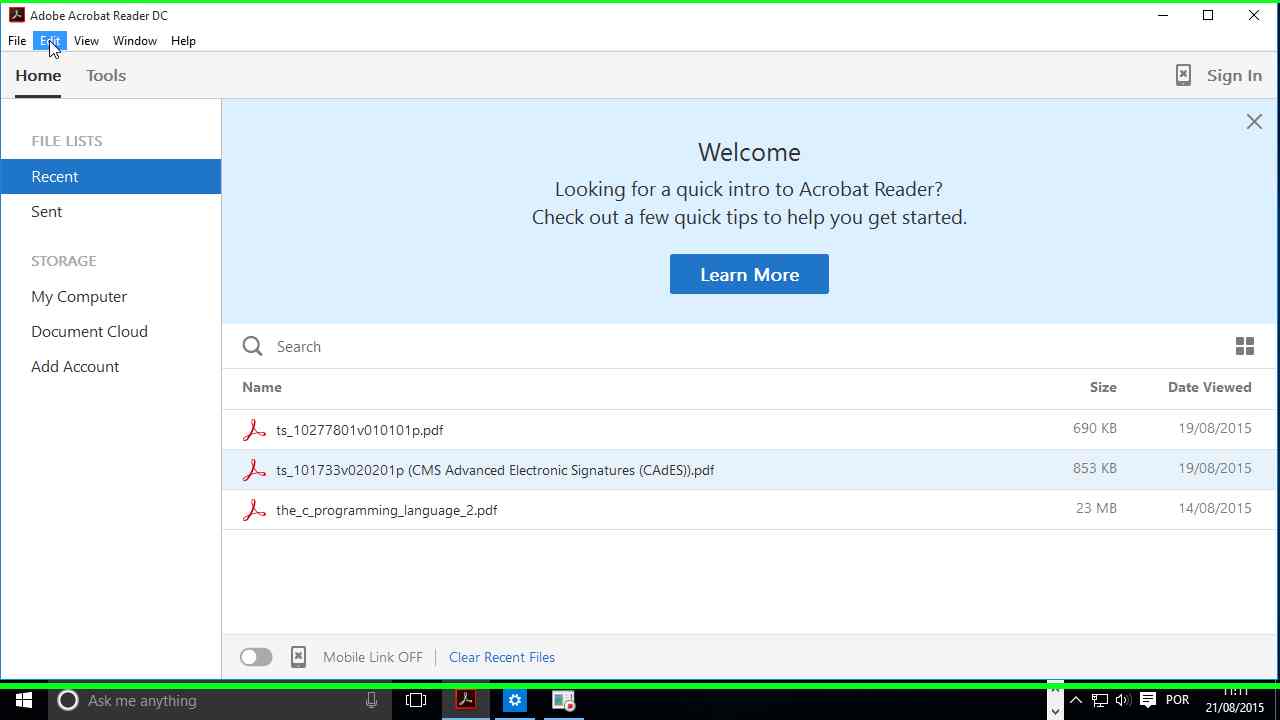Close the Welcome banner
The image size is (1280, 720).
pos(1254,122)
